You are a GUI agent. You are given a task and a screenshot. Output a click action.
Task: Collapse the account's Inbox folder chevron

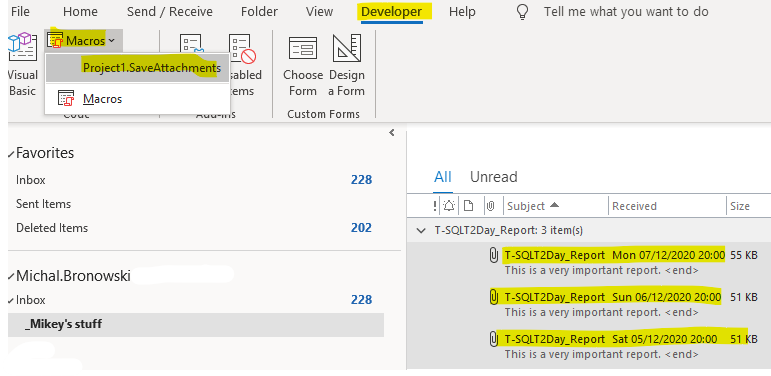[11, 300]
